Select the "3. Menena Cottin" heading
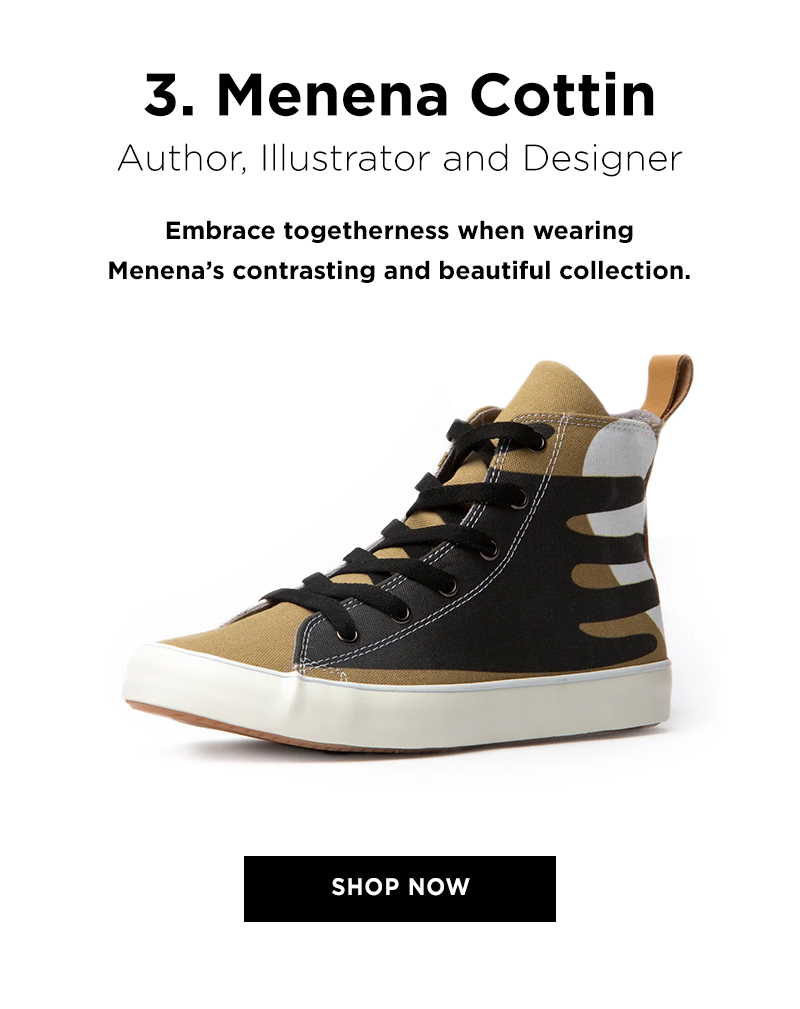Image resolution: width=800 pixels, height=1009 pixels. 400,95
